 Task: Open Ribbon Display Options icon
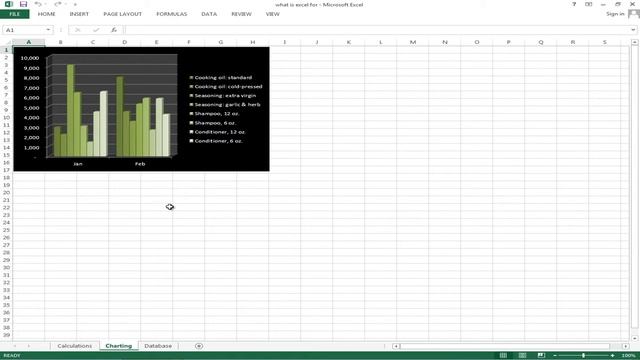point(588,4)
